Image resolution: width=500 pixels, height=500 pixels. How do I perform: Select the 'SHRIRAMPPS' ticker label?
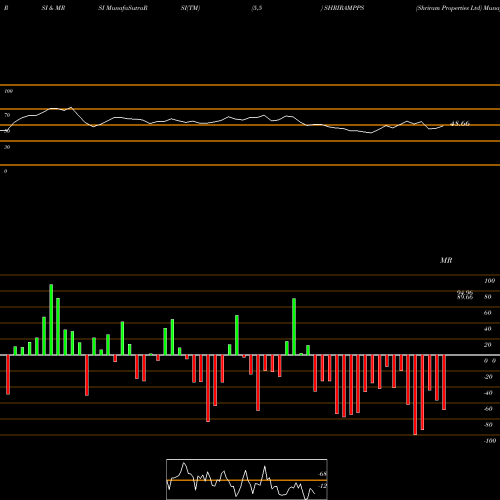[x=344, y=8]
